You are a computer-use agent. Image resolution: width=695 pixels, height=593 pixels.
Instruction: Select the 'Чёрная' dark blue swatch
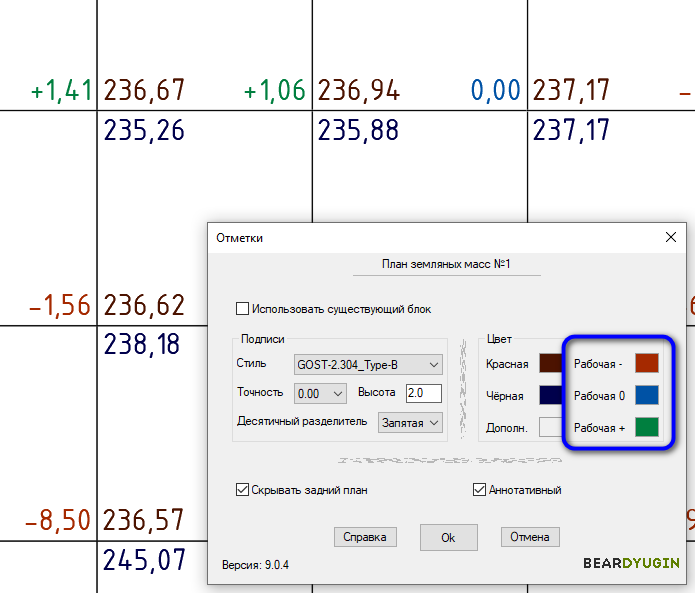click(550, 395)
